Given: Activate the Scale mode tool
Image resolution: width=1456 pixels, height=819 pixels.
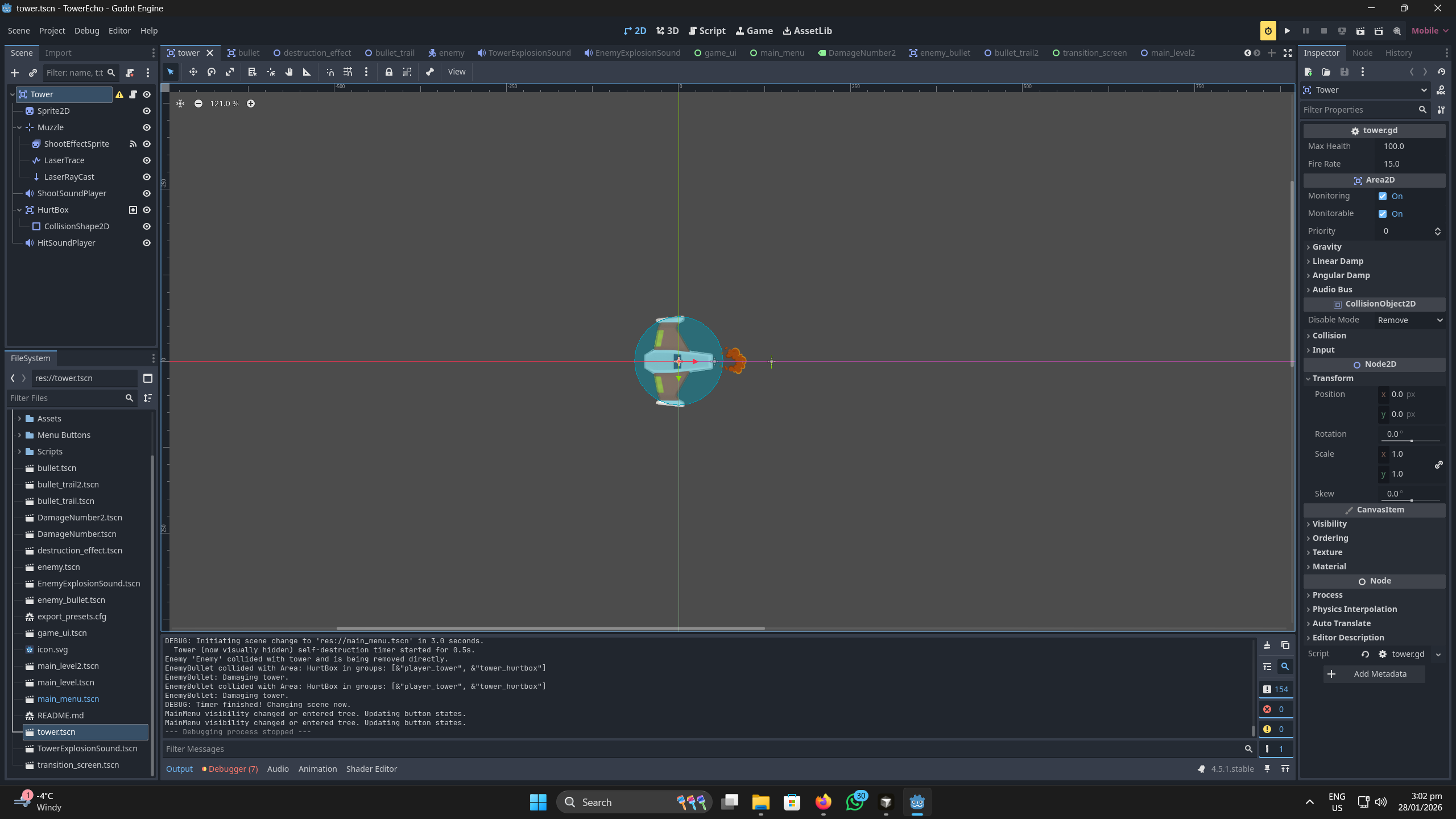Looking at the screenshot, I should click(230, 72).
